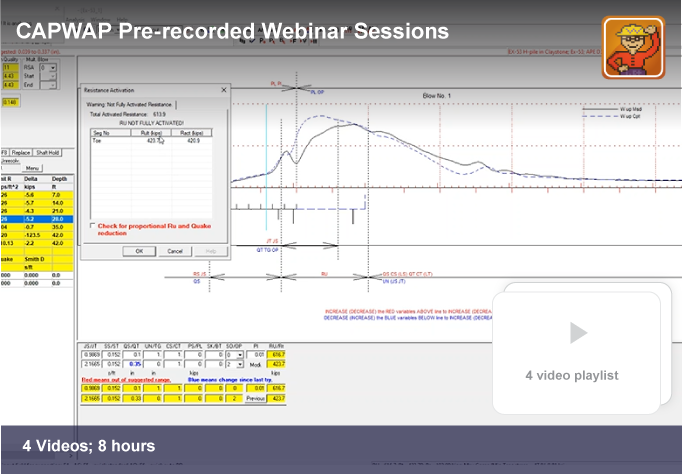This screenshot has width=688, height=475.
Task: Click the yellow RU/Rx value 616.7
Action: click(276, 355)
